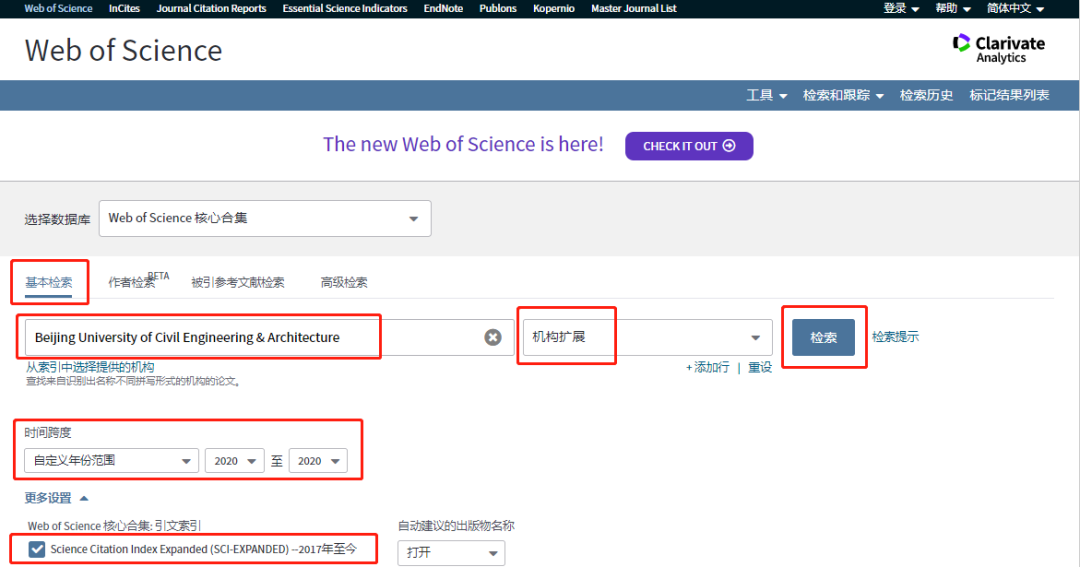The image size is (1080, 567).
Task: Open the 简体中文 language menu
Action: (1015, 8)
